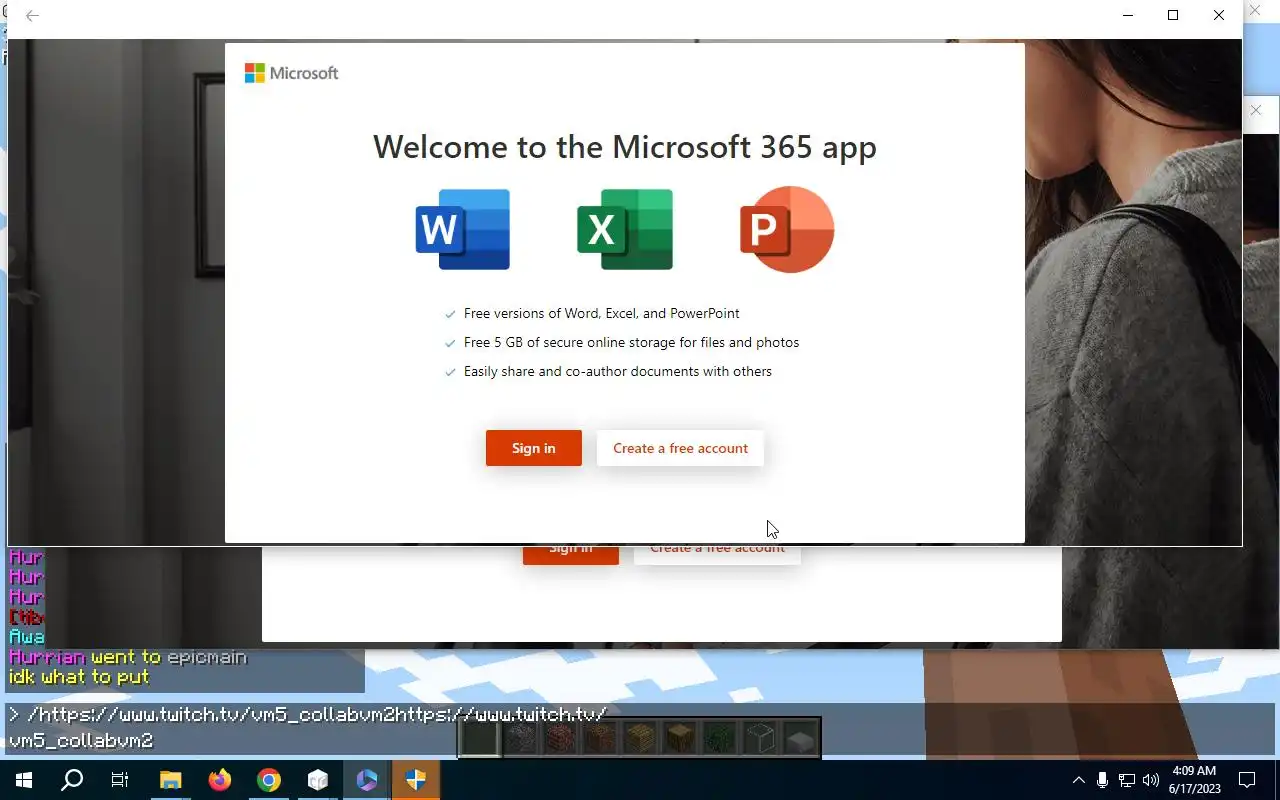This screenshot has height=800, width=1280.
Task: Click the Microsoft logo in the dialog
Action: pos(292,73)
